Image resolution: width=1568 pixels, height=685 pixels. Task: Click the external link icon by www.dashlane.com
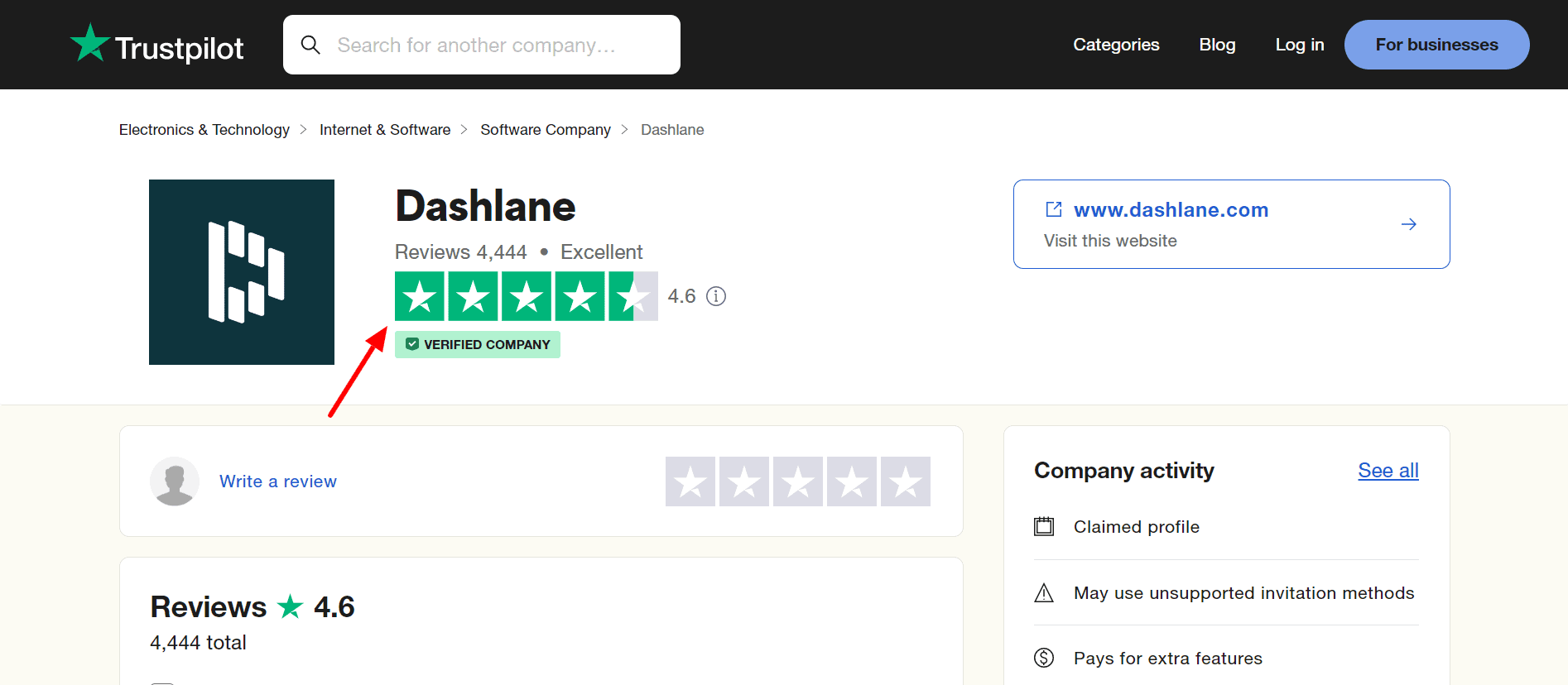(x=1054, y=209)
